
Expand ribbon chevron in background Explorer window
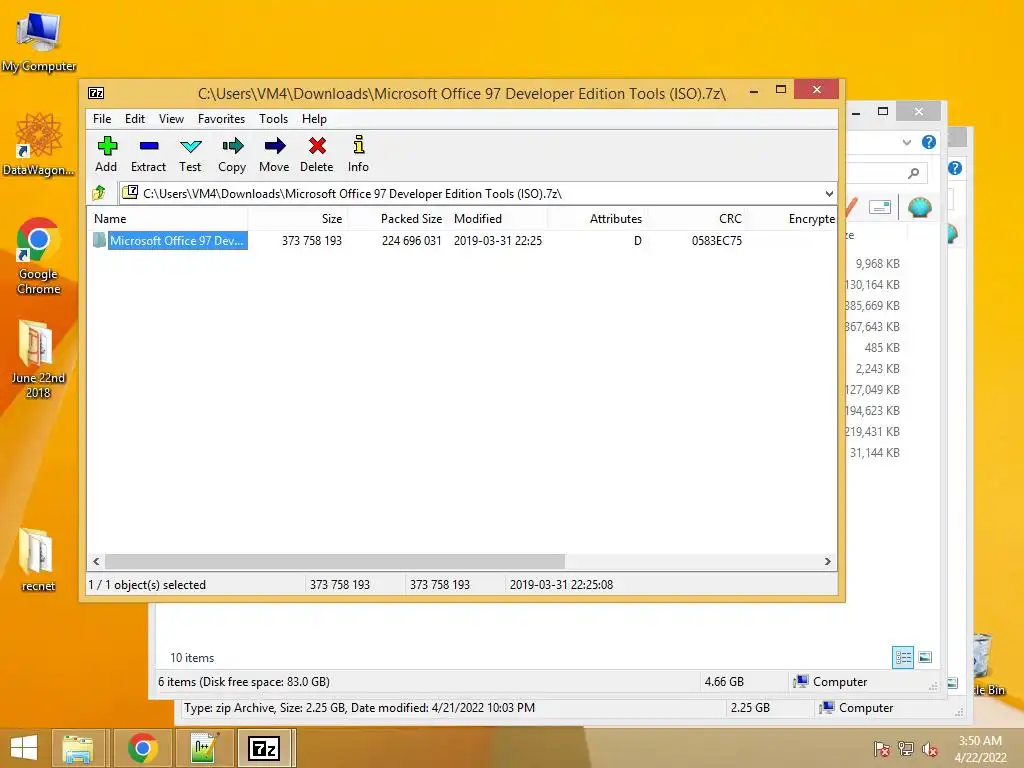(x=906, y=142)
